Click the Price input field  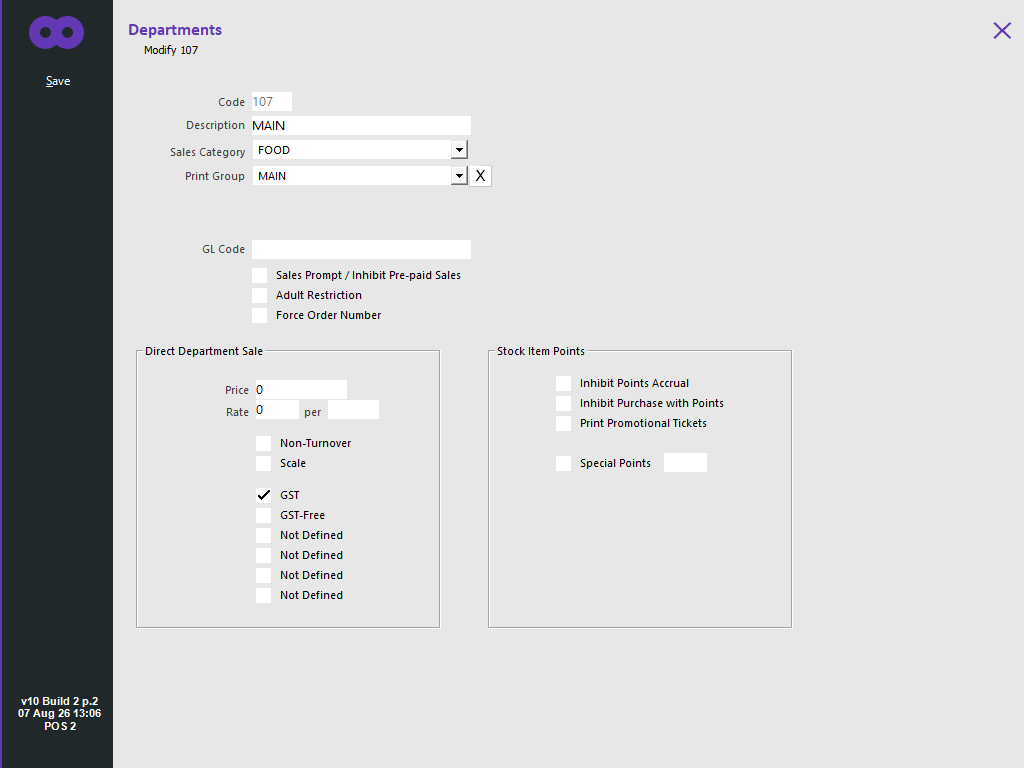(x=301, y=390)
